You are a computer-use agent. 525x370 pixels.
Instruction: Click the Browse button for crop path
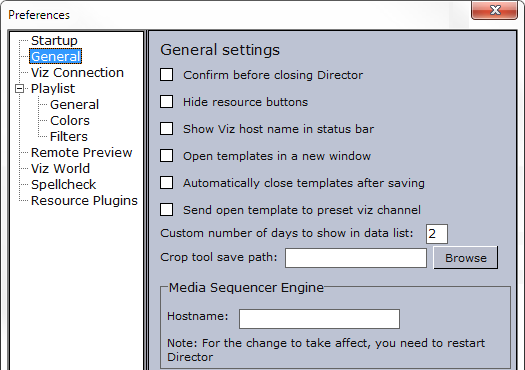tap(465, 258)
